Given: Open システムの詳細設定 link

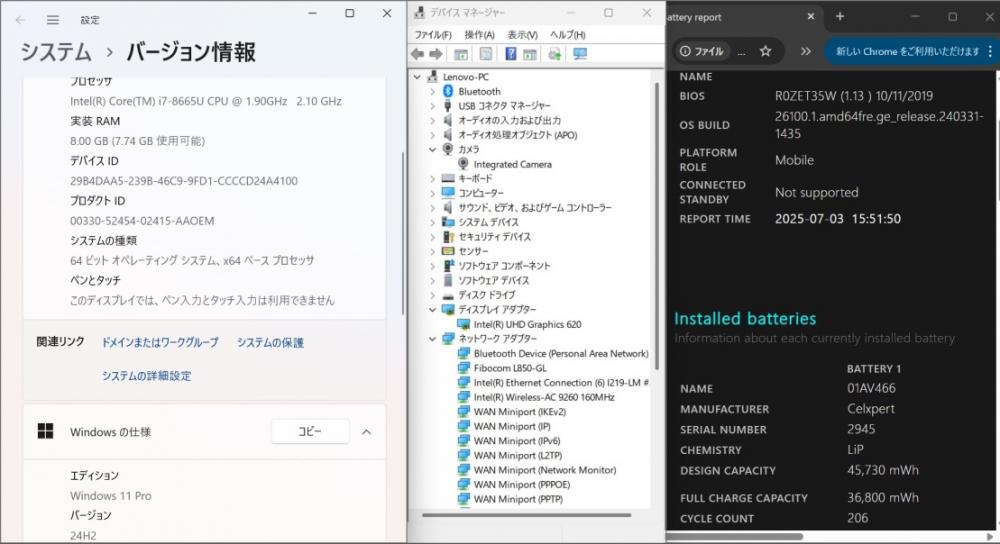Looking at the screenshot, I should (x=147, y=376).
